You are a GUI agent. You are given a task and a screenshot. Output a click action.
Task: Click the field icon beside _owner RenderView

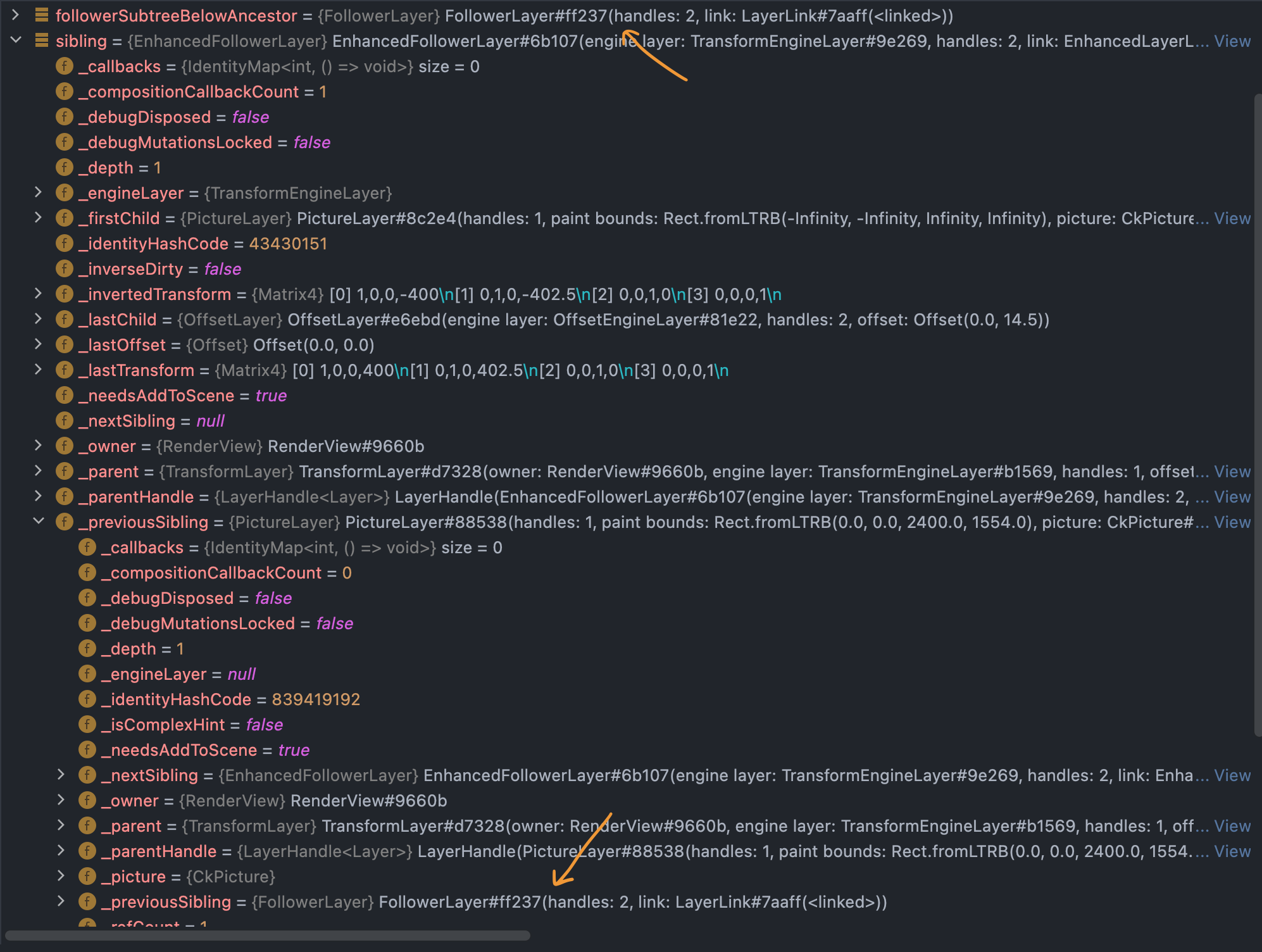(64, 446)
